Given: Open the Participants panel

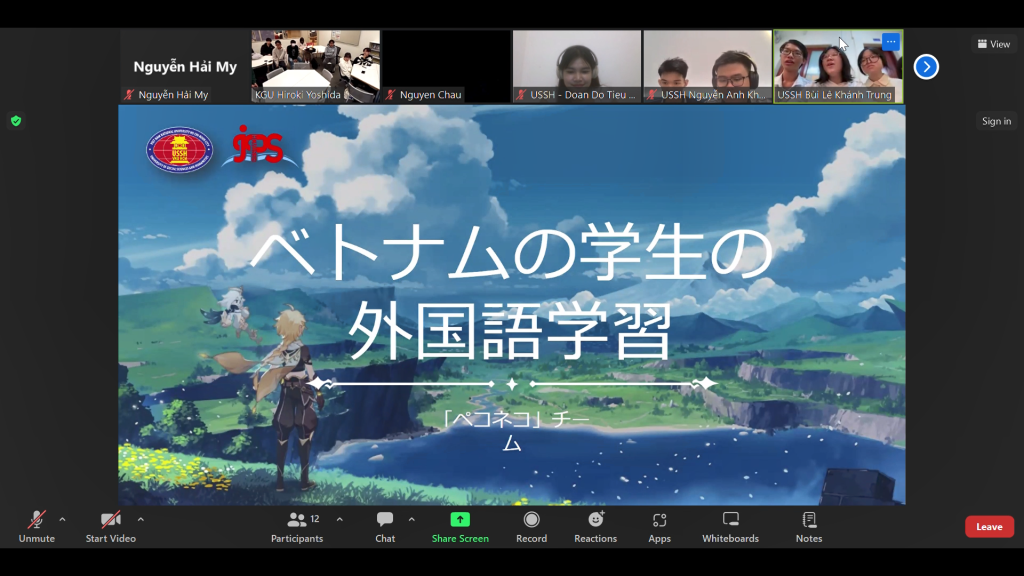Looking at the screenshot, I should click(297, 526).
